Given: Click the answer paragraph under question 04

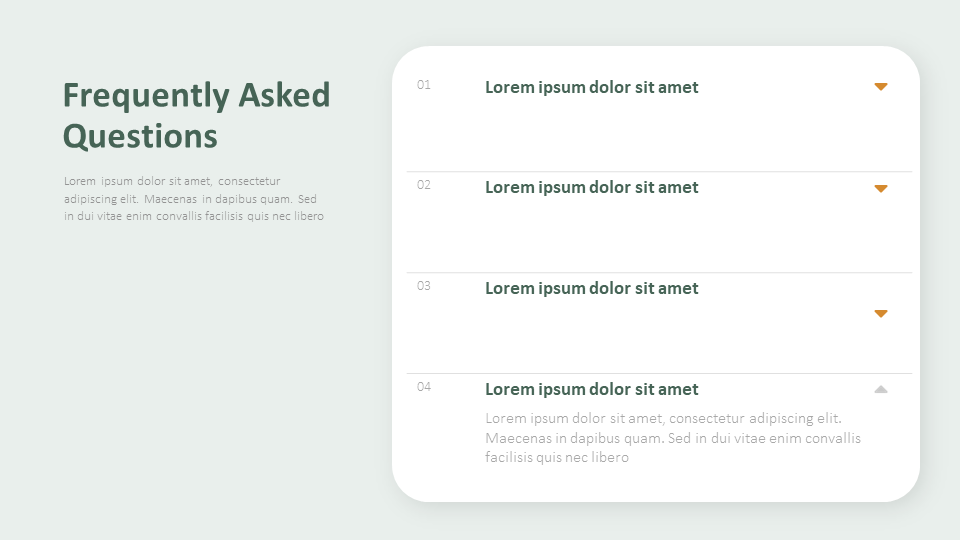Looking at the screenshot, I should tap(672, 438).
